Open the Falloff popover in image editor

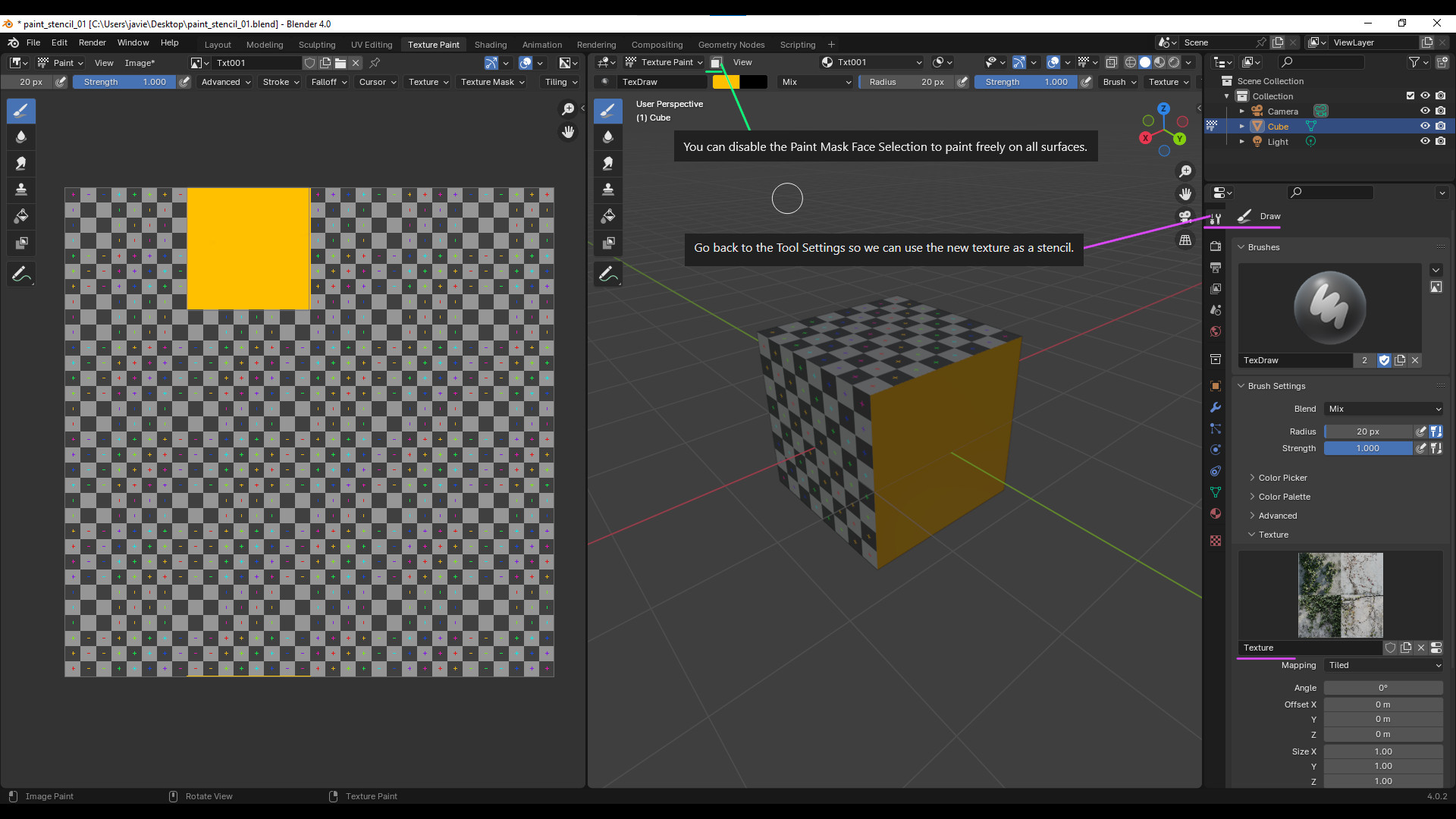click(x=329, y=82)
